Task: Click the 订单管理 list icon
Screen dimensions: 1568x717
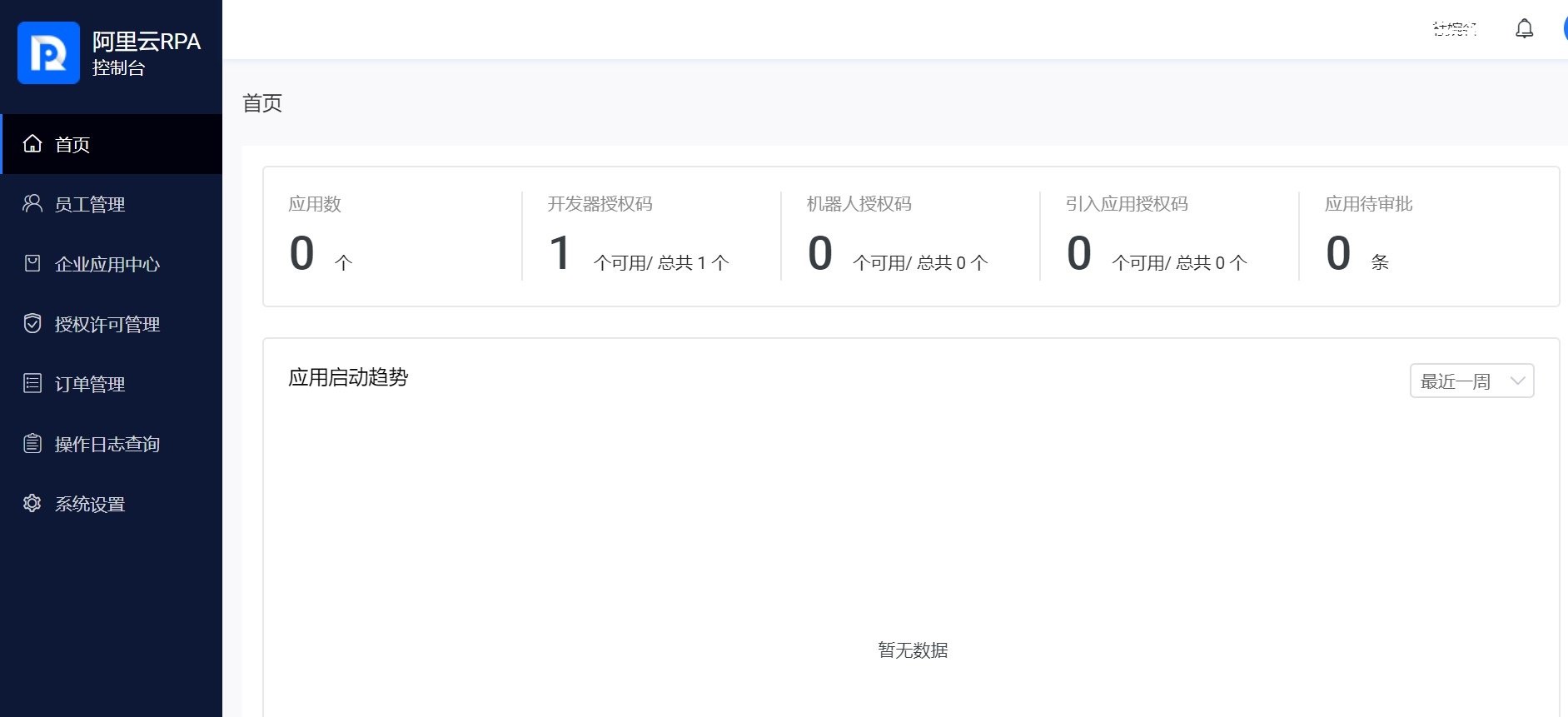Action: pyautogui.click(x=32, y=383)
